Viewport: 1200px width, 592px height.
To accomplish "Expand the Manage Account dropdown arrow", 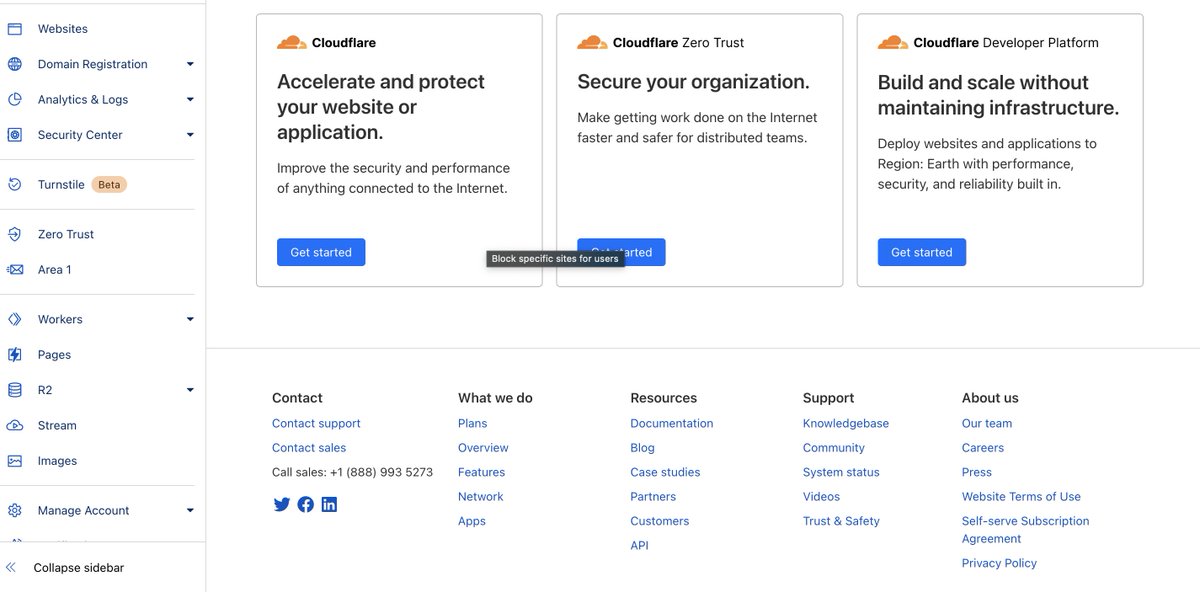I will click(x=190, y=510).
